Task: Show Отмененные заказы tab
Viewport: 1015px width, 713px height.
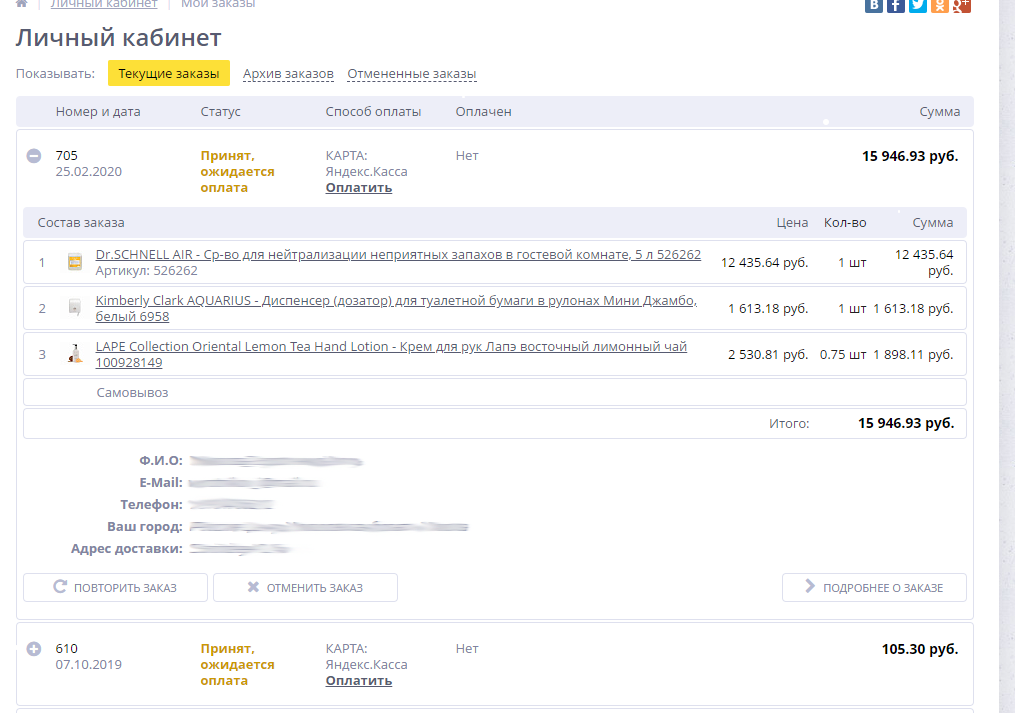Action: point(412,74)
